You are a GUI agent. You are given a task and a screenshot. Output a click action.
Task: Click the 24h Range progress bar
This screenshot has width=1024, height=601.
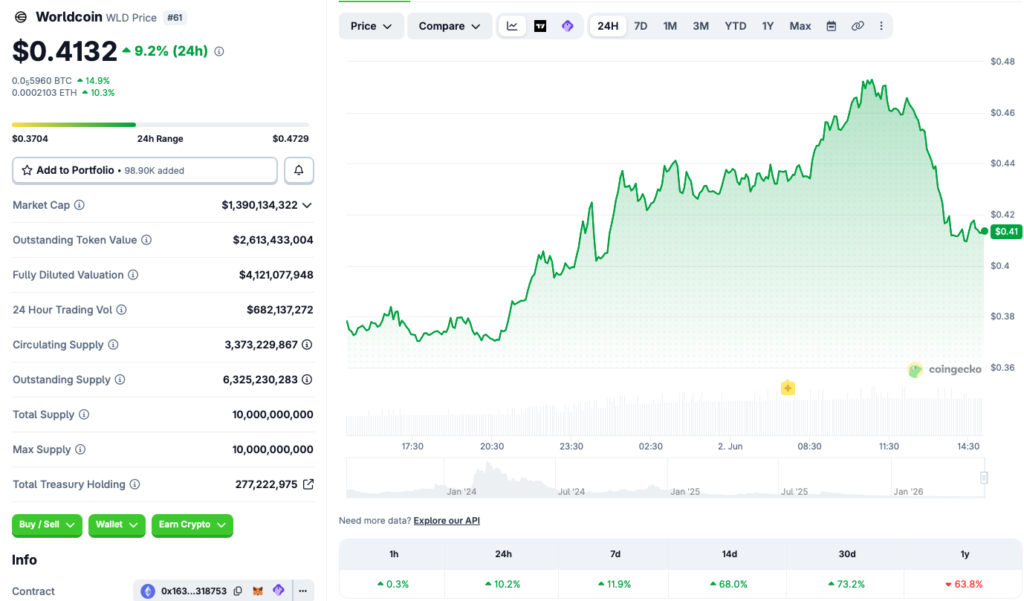161,124
